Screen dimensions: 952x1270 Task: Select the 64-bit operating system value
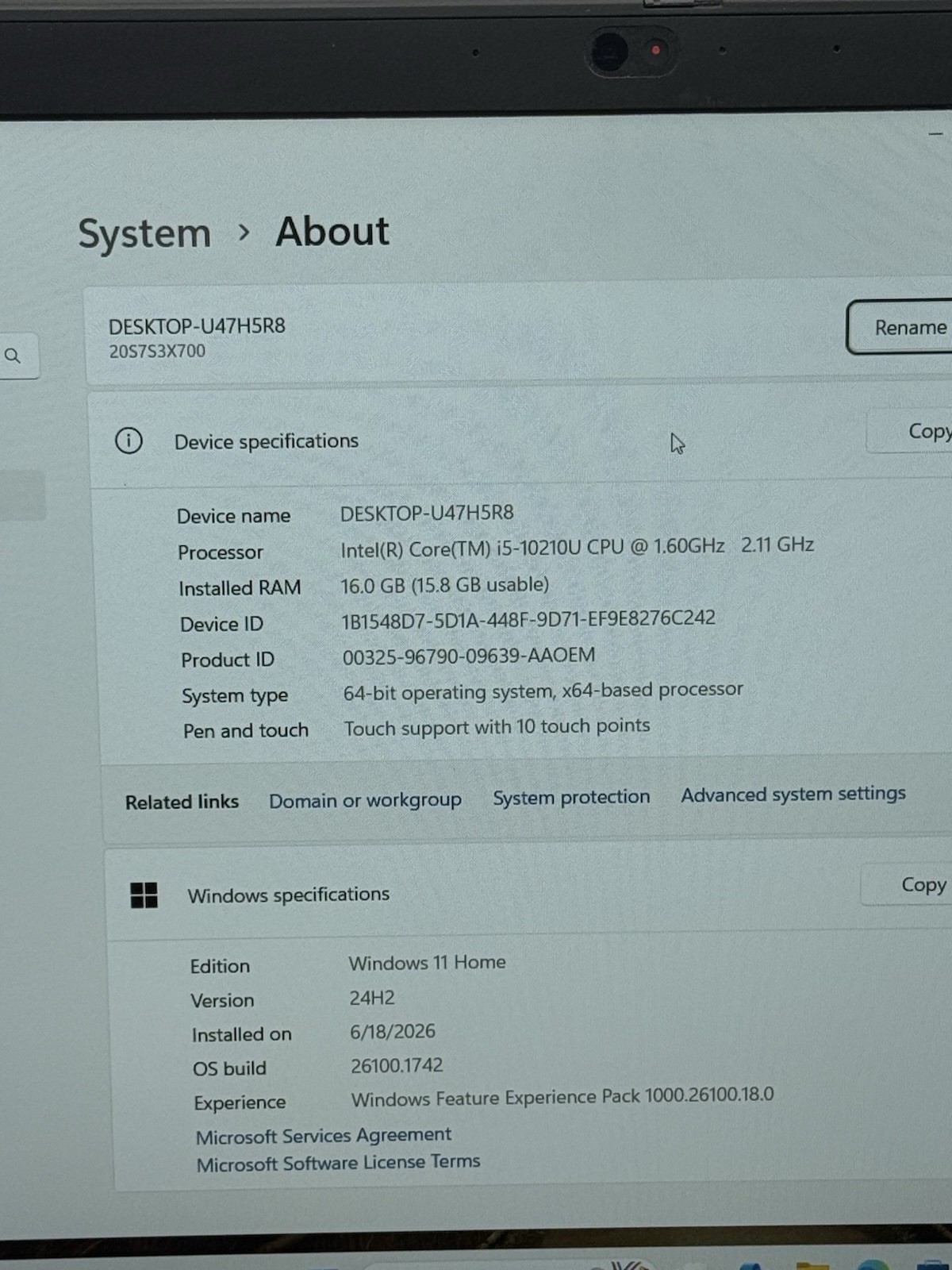click(x=543, y=691)
